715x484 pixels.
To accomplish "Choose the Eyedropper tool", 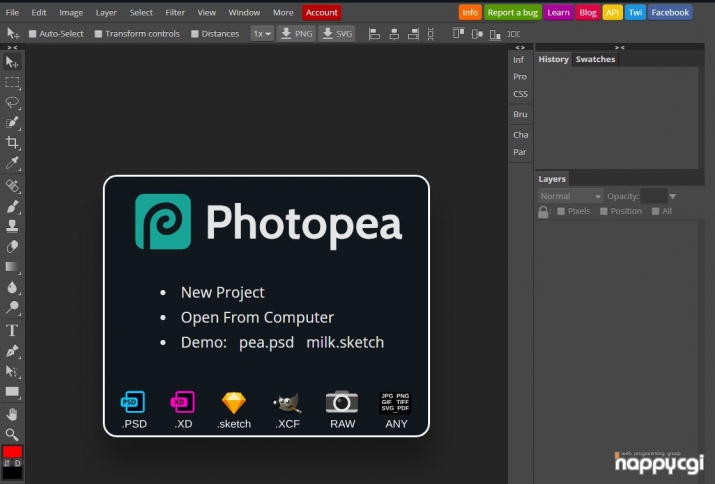I will [x=12, y=163].
